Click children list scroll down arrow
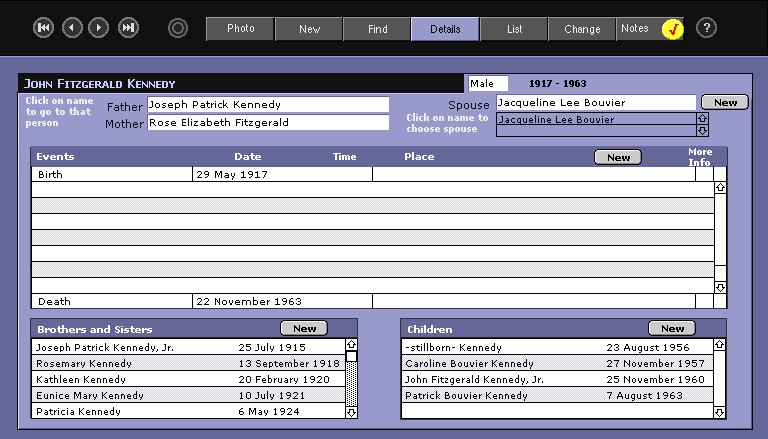The height and width of the screenshot is (439, 768). click(x=719, y=413)
